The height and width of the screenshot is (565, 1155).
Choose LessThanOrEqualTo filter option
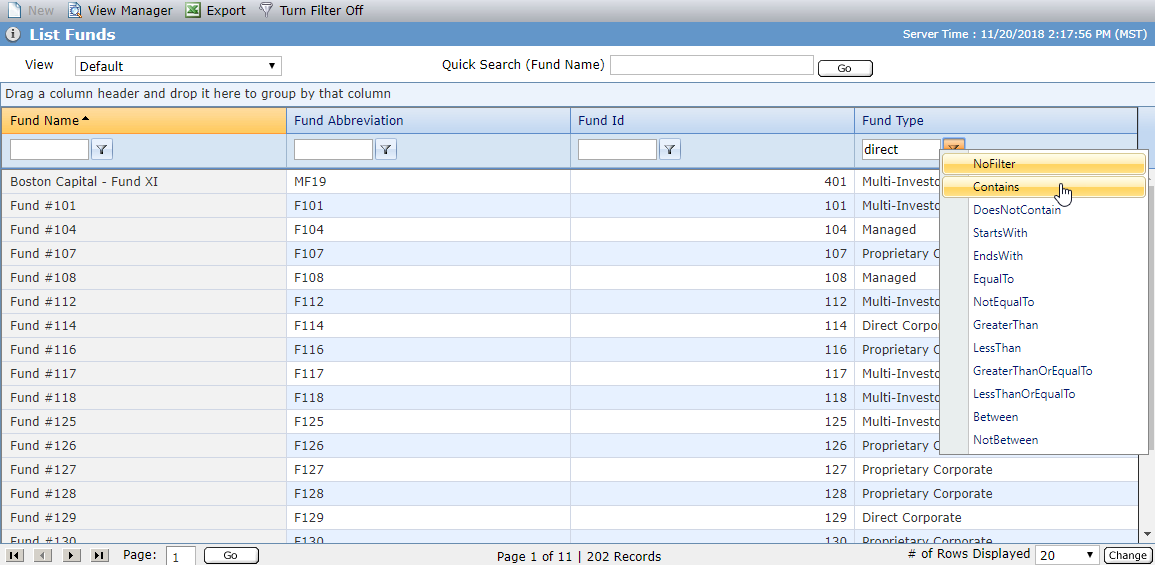tap(1044, 394)
